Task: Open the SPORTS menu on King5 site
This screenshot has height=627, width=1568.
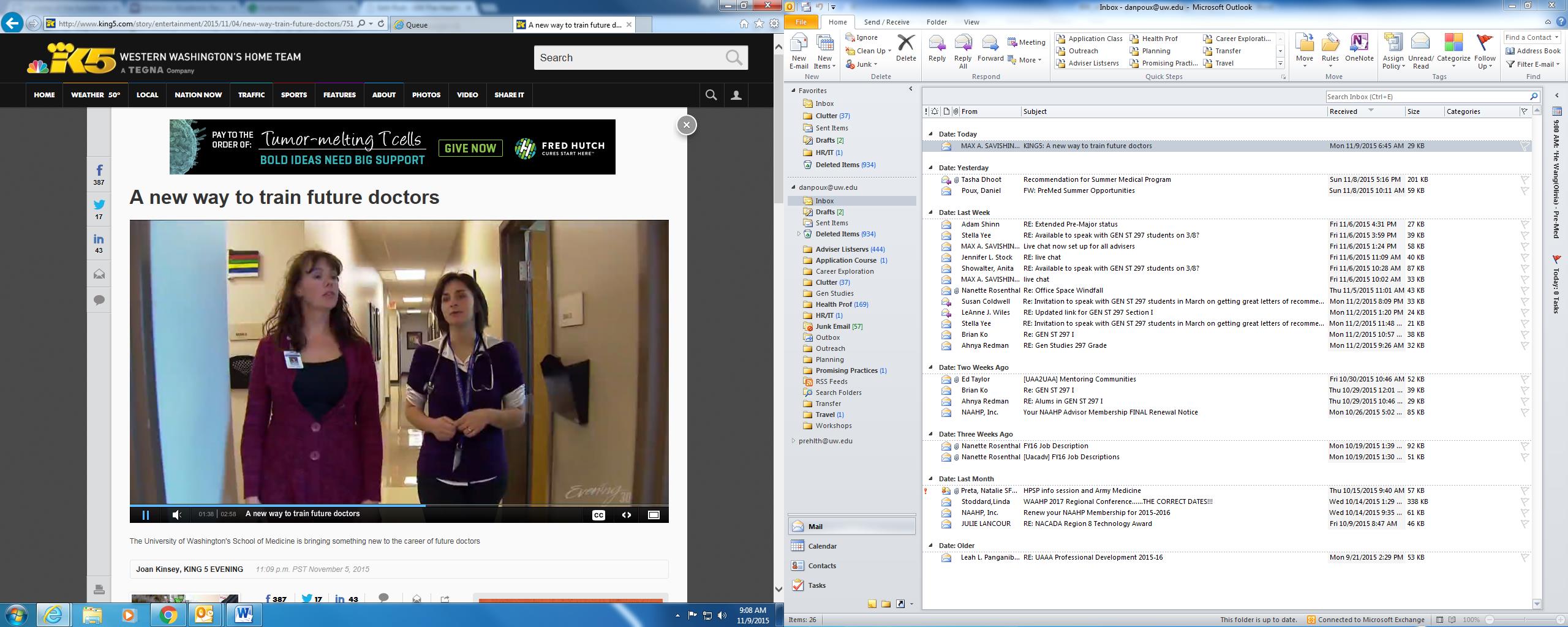Action: coord(293,95)
